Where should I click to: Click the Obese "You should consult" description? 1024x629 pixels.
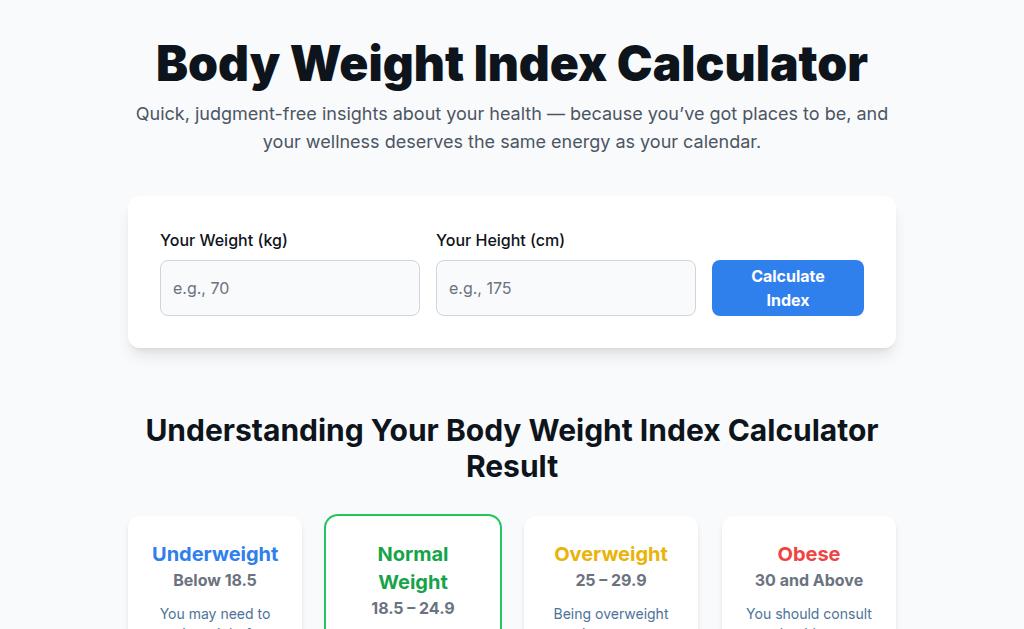[809, 614]
